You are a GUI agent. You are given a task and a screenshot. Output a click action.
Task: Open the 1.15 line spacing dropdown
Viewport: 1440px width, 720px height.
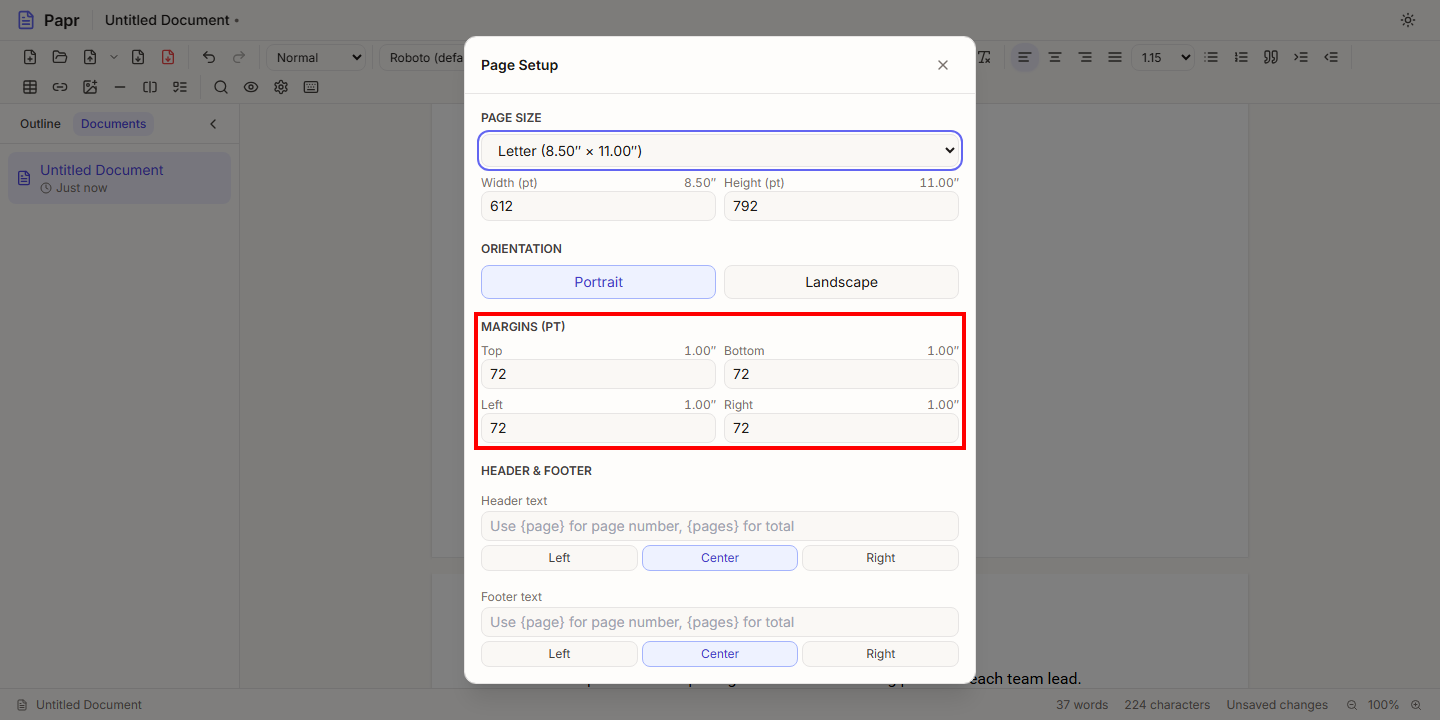click(x=1164, y=58)
